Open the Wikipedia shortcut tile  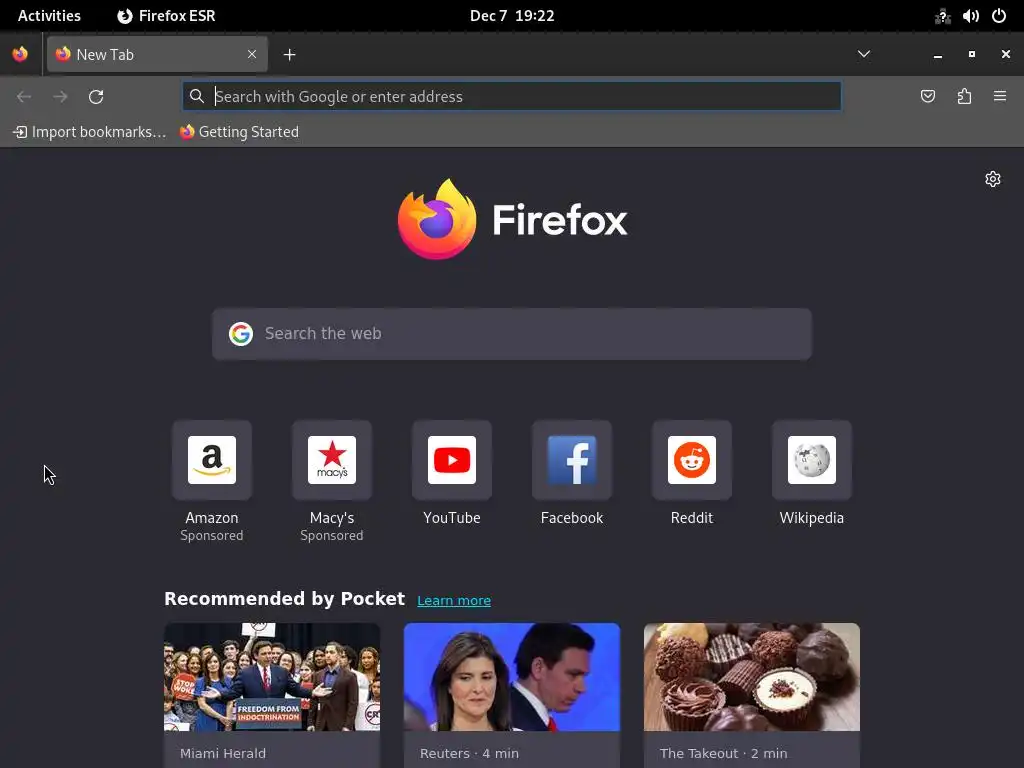pos(812,474)
